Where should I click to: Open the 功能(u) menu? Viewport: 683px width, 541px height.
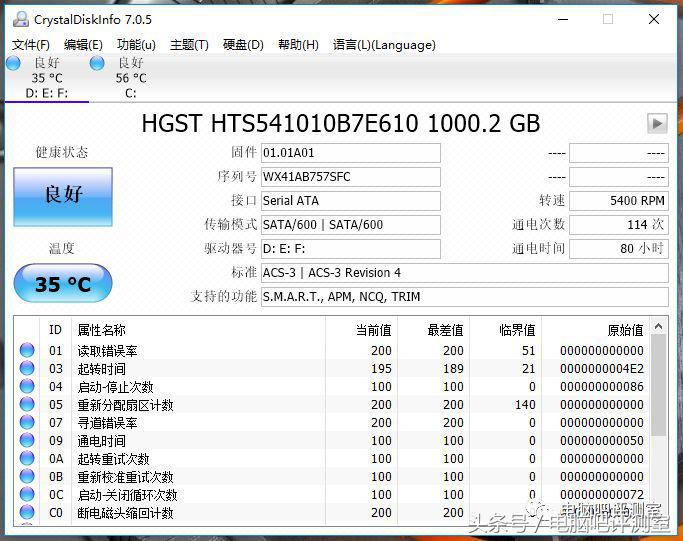(136, 44)
